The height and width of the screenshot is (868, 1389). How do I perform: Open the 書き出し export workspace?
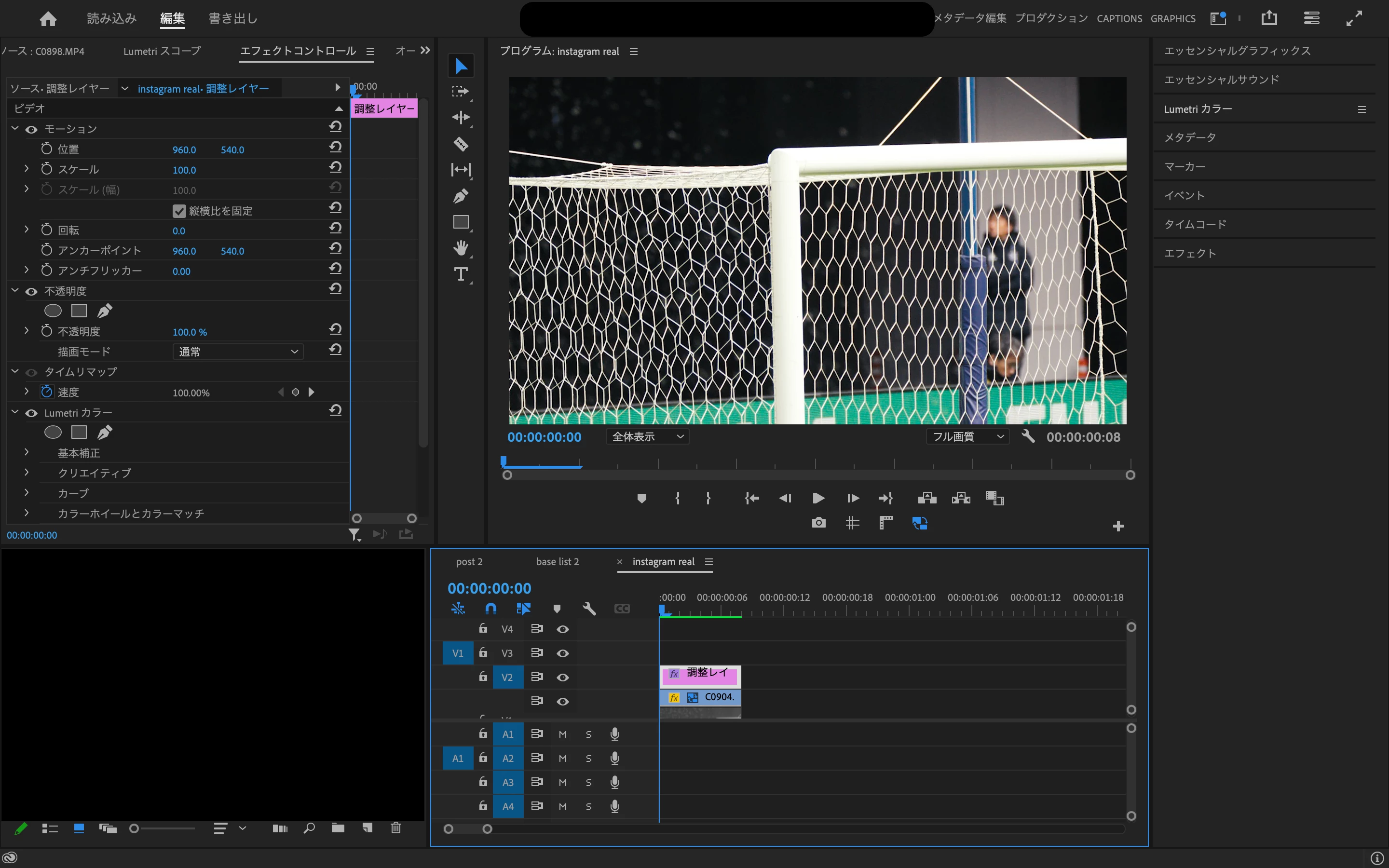(232, 18)
